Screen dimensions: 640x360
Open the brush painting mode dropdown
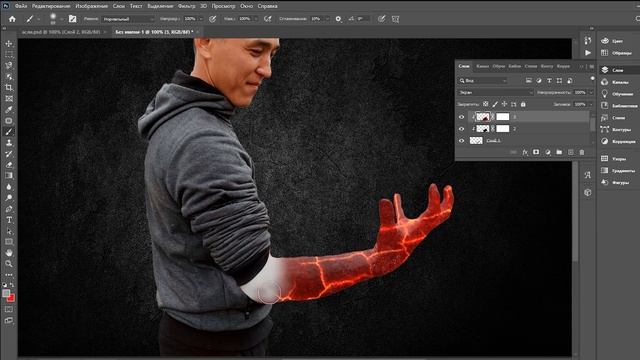coord(128,19)
